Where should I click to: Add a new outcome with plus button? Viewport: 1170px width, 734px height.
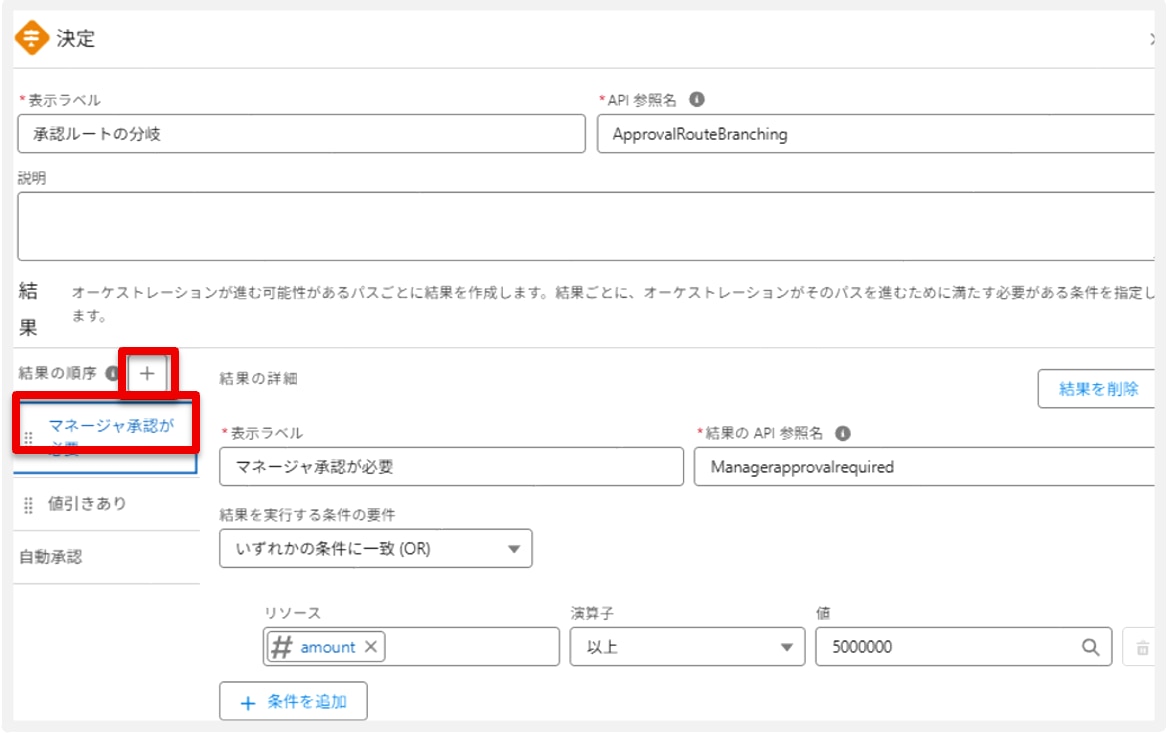(147, 373)
